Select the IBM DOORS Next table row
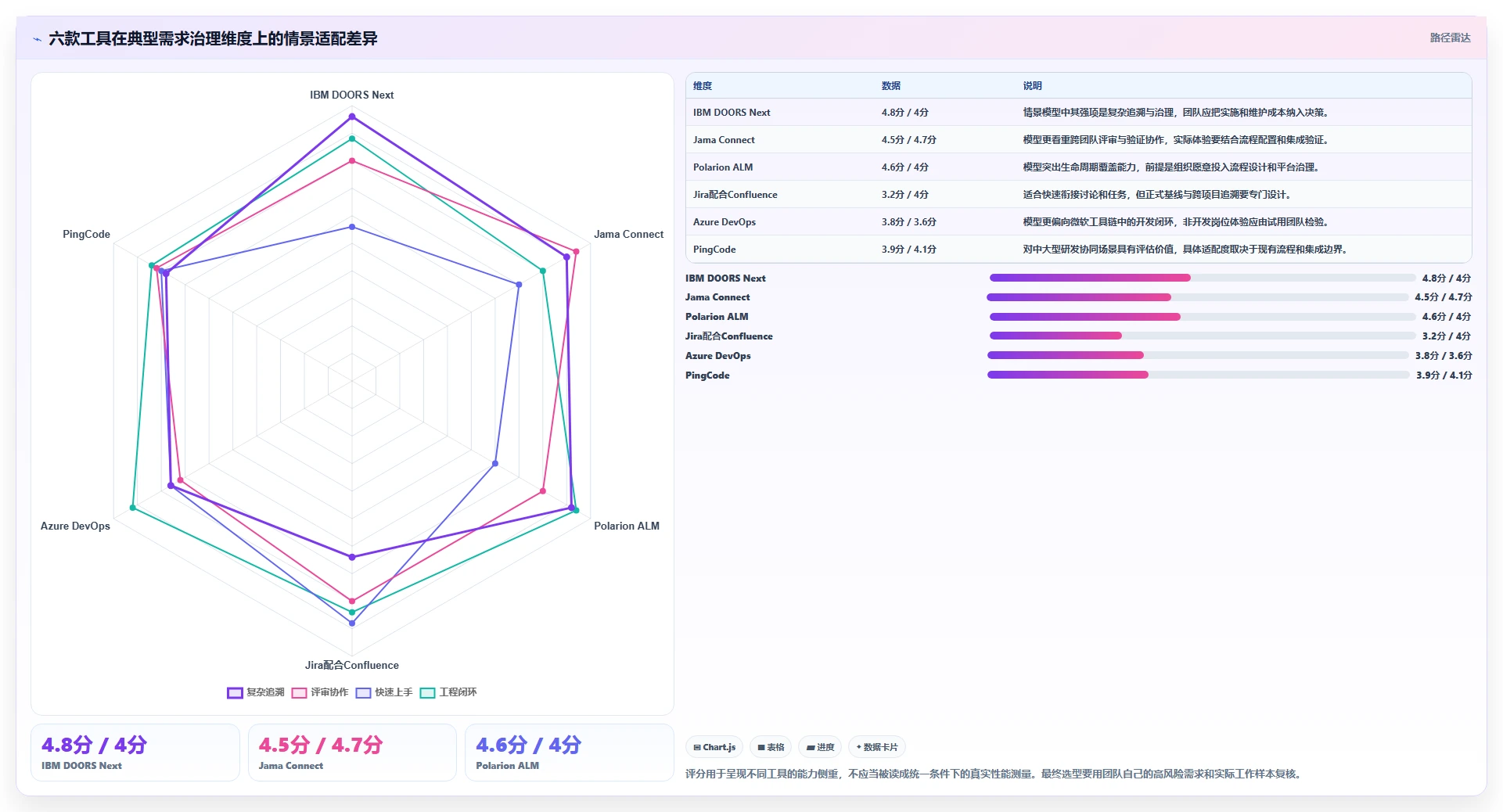 (1078, 113)
